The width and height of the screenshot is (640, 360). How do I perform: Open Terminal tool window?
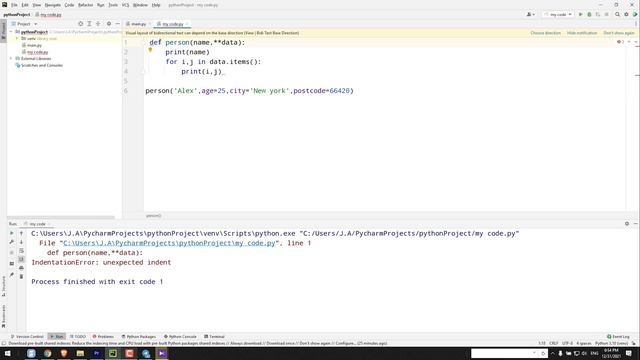tap(214, 337)
